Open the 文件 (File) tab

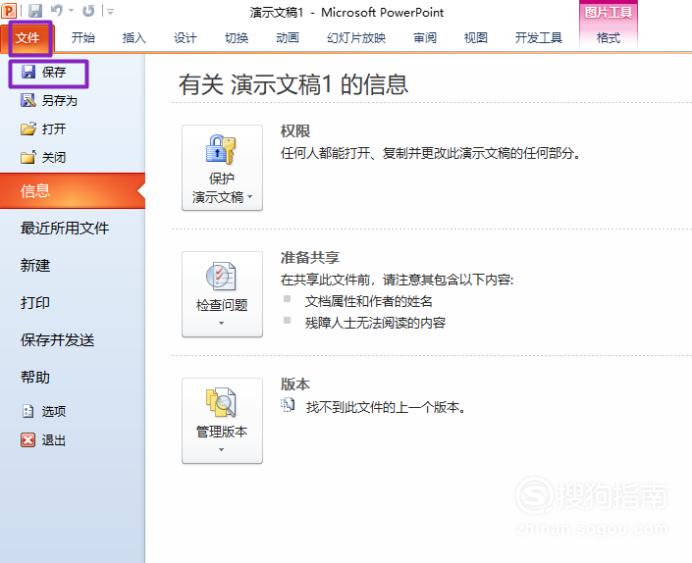click(27, 38)
